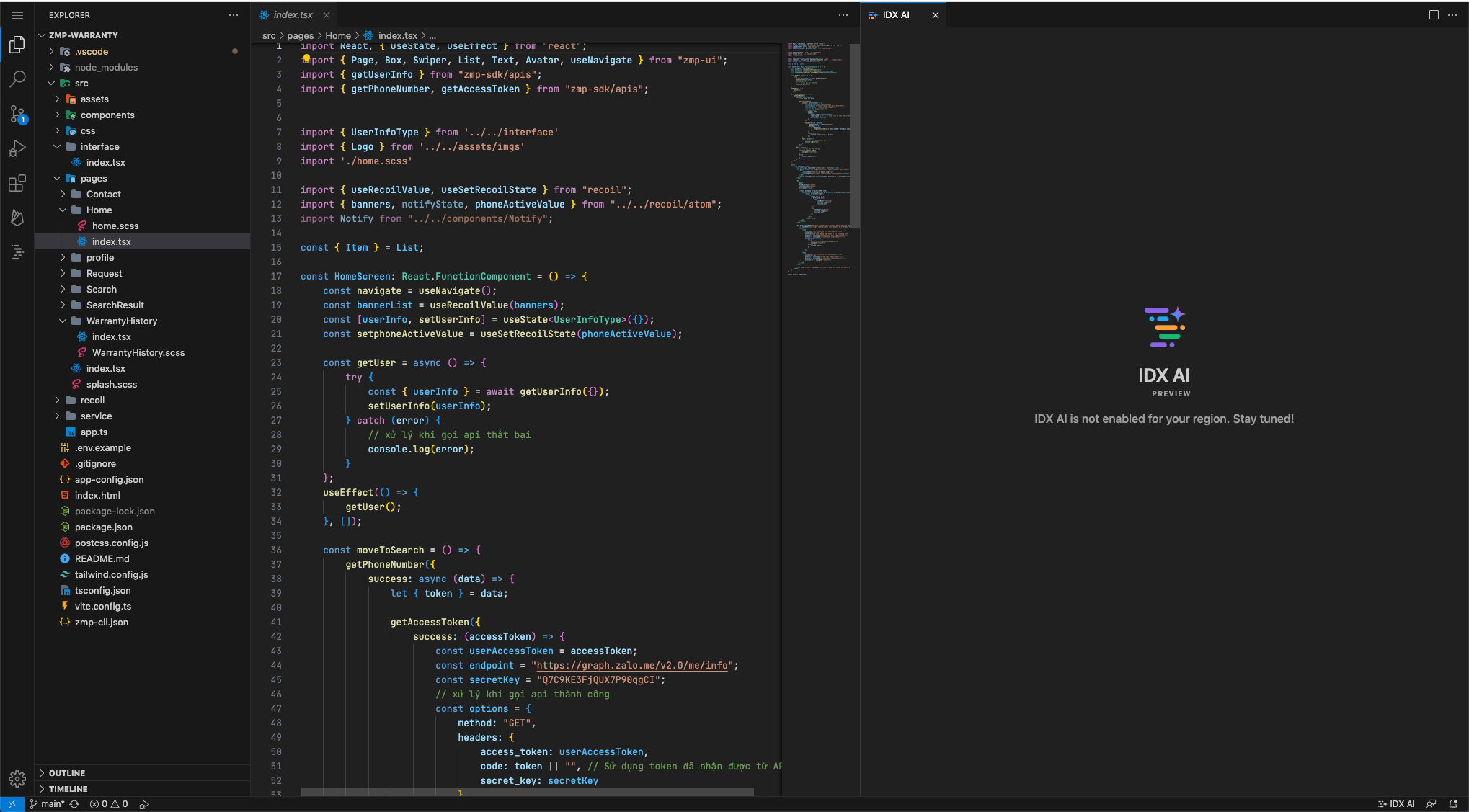Open the Extensions view
This screenshot has height=812, width=1469.
pos(17,183)
